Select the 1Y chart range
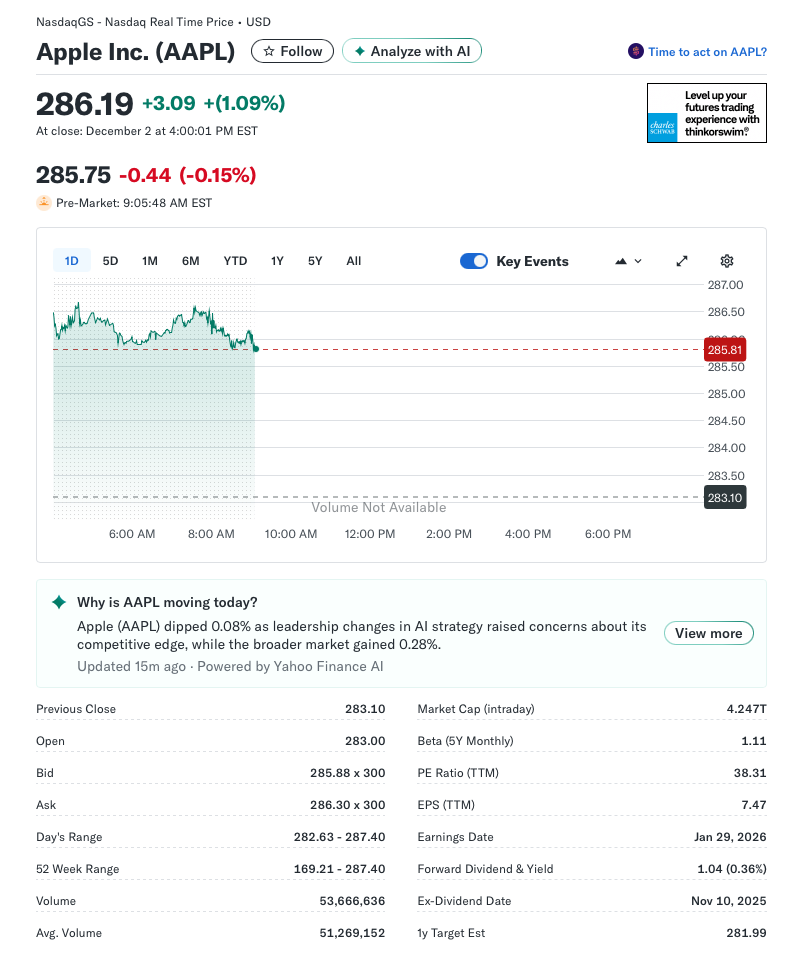Image resolution: width=789 pixels, height=958 pixels. coord(277,261)
